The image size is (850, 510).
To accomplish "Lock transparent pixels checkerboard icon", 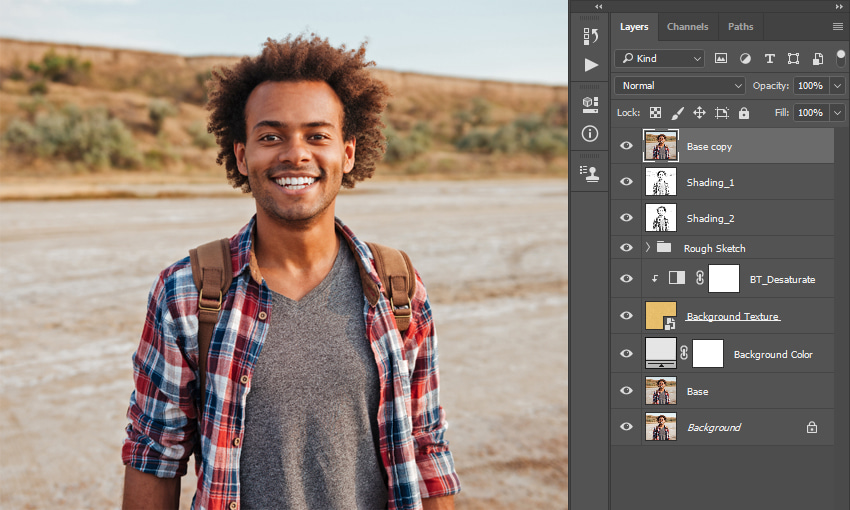I will [655, 113].
